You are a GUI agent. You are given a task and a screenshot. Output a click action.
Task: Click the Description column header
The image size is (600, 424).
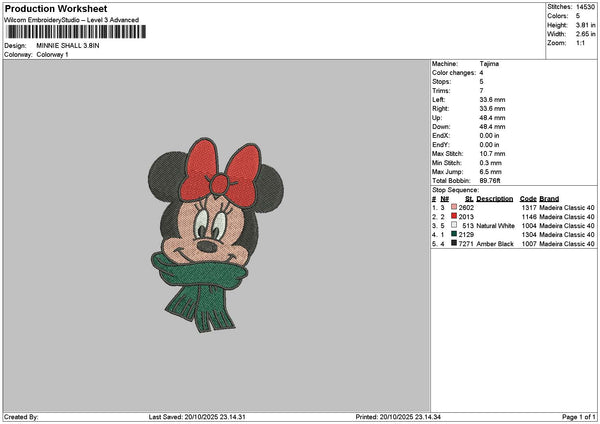point(494,199)
